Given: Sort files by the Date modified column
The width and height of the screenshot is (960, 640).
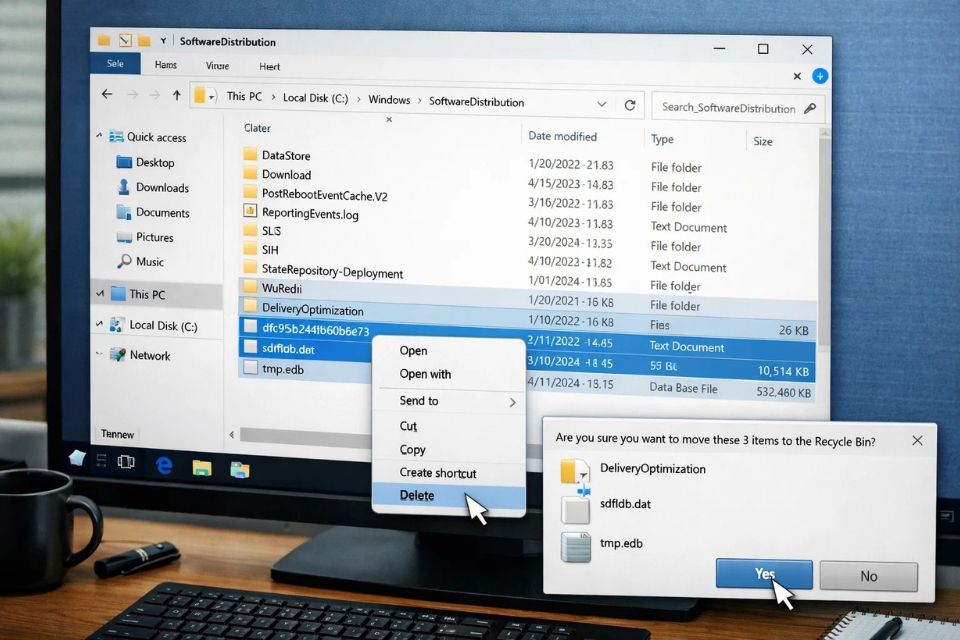Looking at the screenshot, I should click(x=562, y=137).
